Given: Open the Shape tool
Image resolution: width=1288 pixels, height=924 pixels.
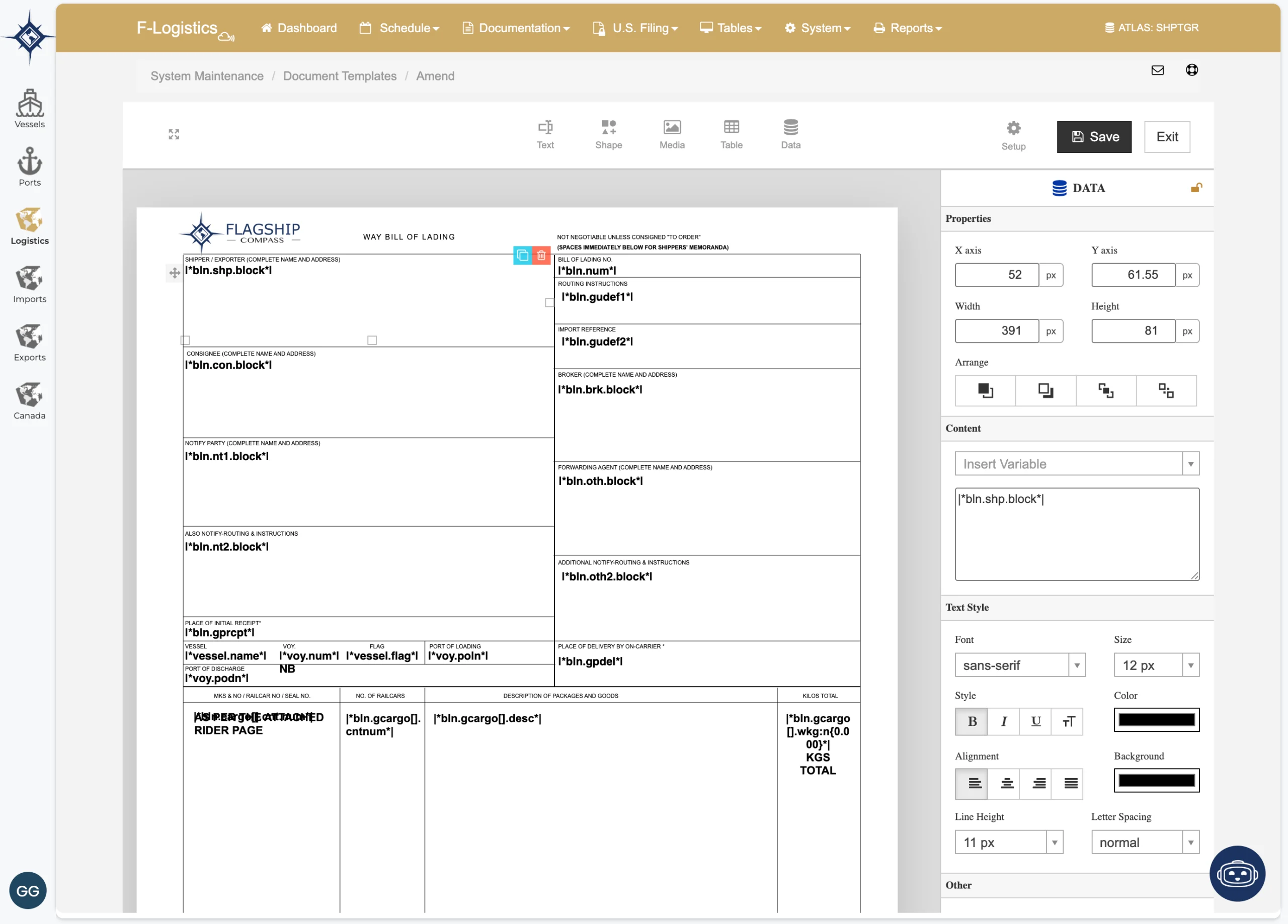Looking at the screenshot, I should click(608, 135).
